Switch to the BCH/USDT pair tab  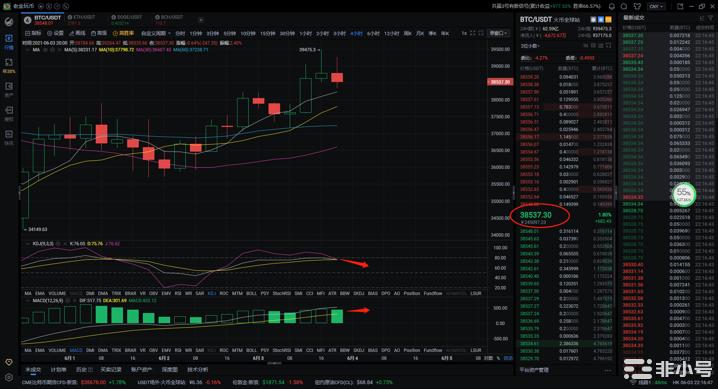point(169,20)
